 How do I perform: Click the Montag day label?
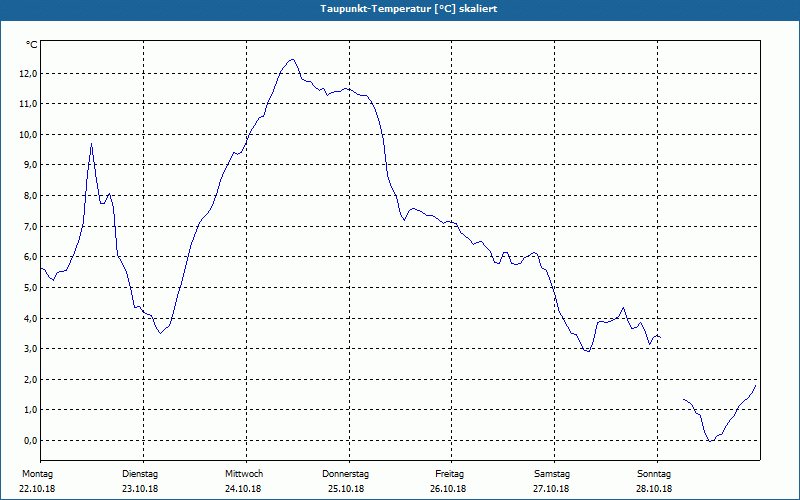37,474
